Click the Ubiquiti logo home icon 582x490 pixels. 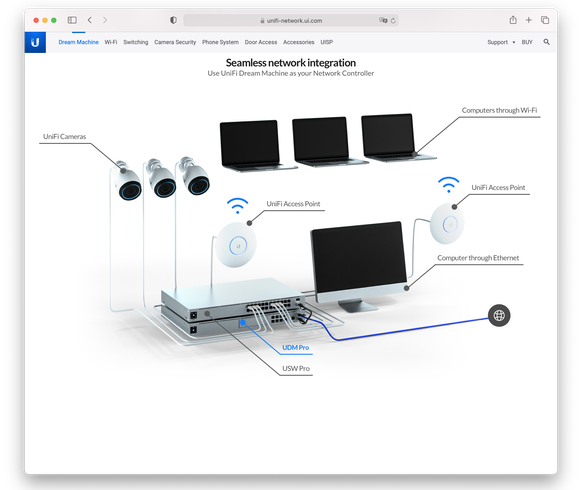coord(35,42)
